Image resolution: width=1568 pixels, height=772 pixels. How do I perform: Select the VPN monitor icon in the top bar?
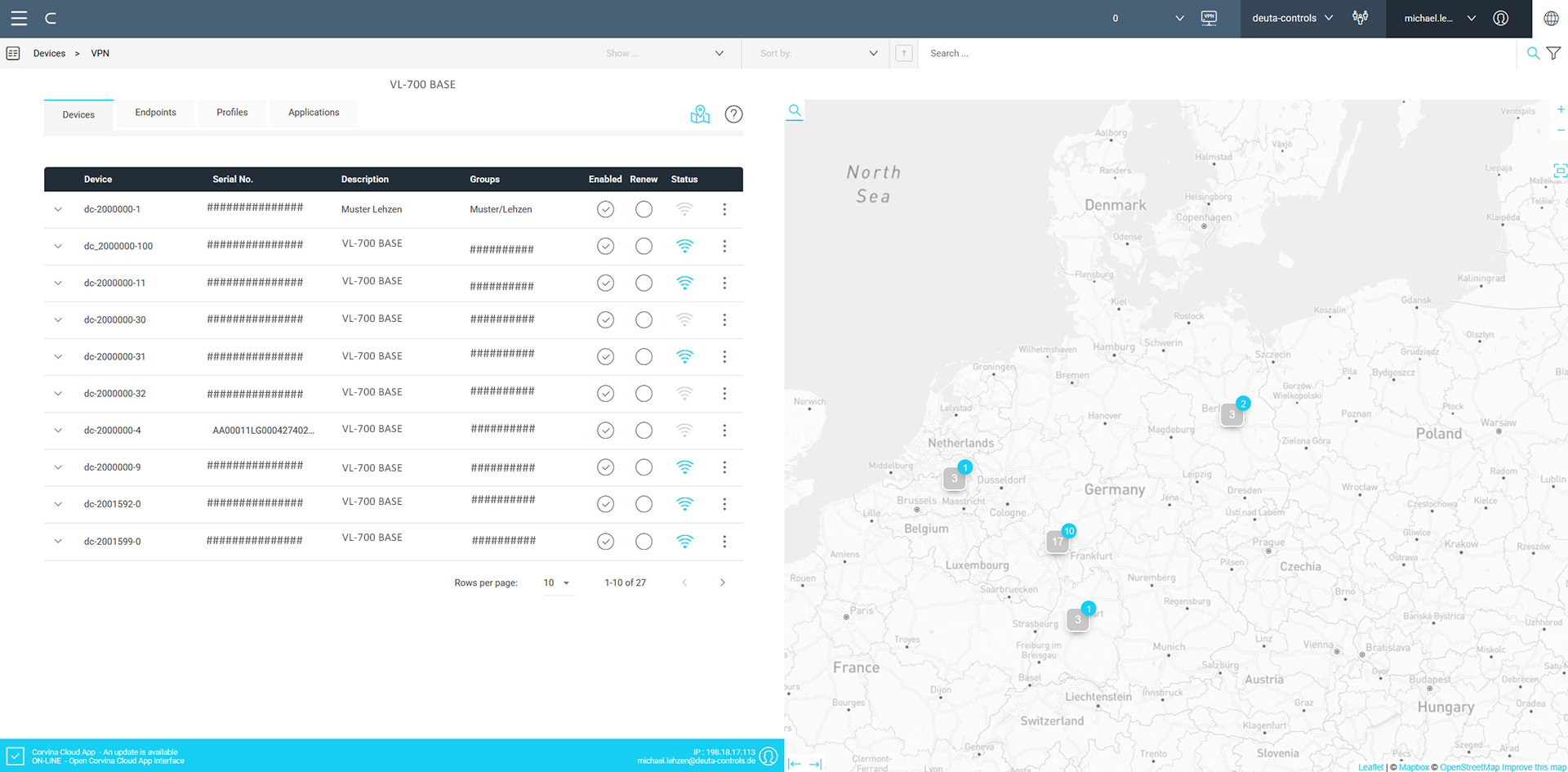pos(1209,17)
